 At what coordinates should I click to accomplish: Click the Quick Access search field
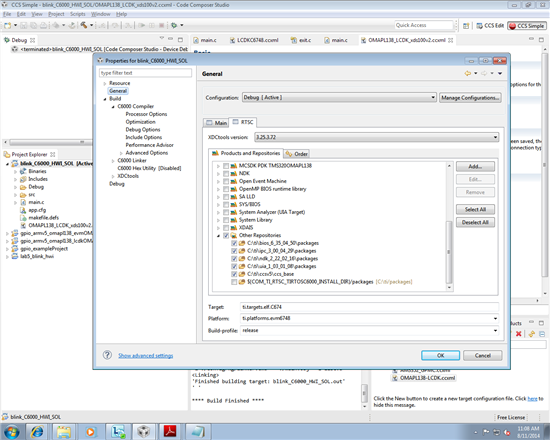[x=424, y=25]
